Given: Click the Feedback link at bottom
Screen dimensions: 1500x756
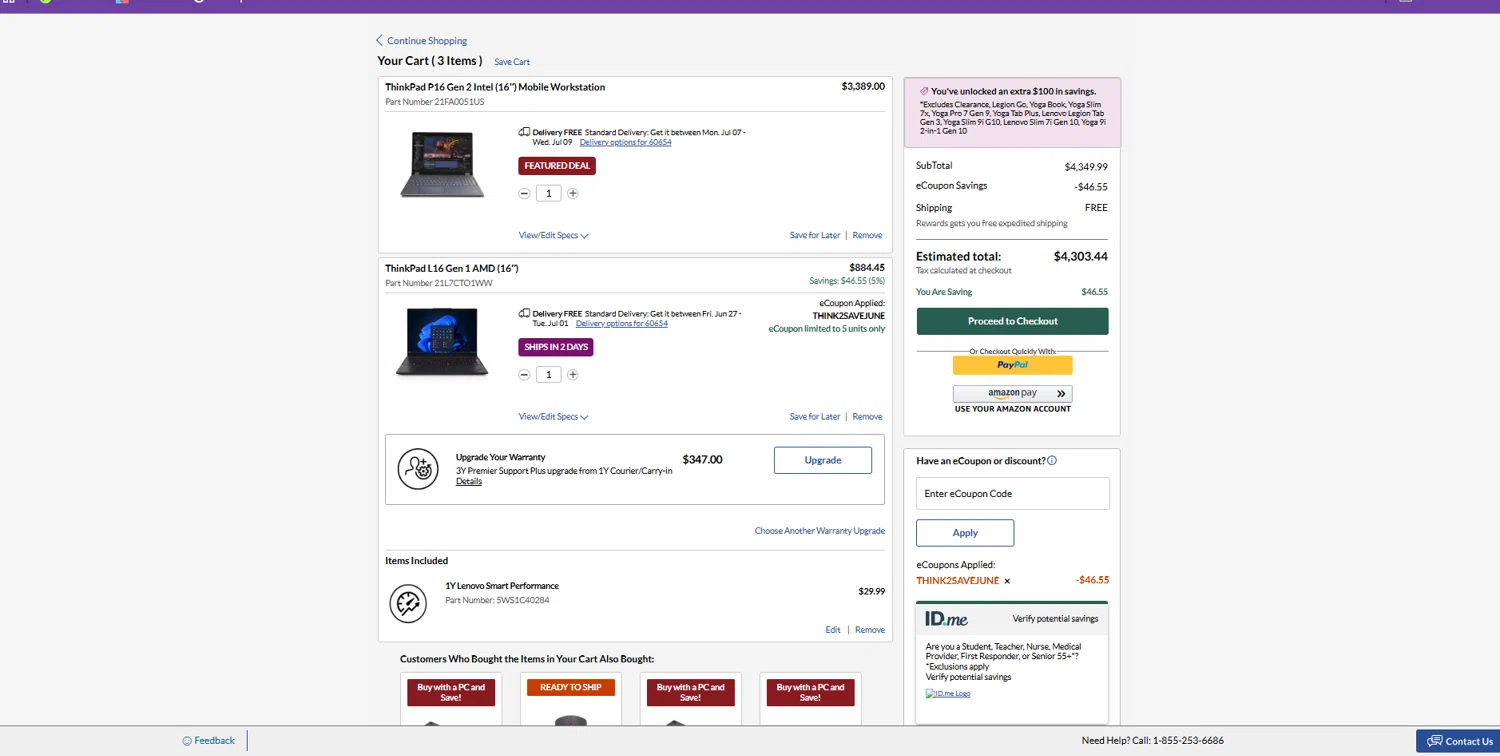Looking at the screenshot, I should pos(214,741).
